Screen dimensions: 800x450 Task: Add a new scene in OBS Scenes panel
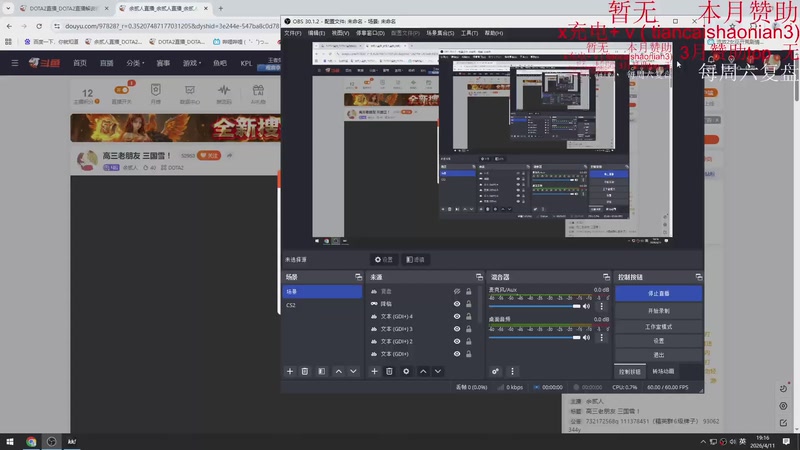290,371
